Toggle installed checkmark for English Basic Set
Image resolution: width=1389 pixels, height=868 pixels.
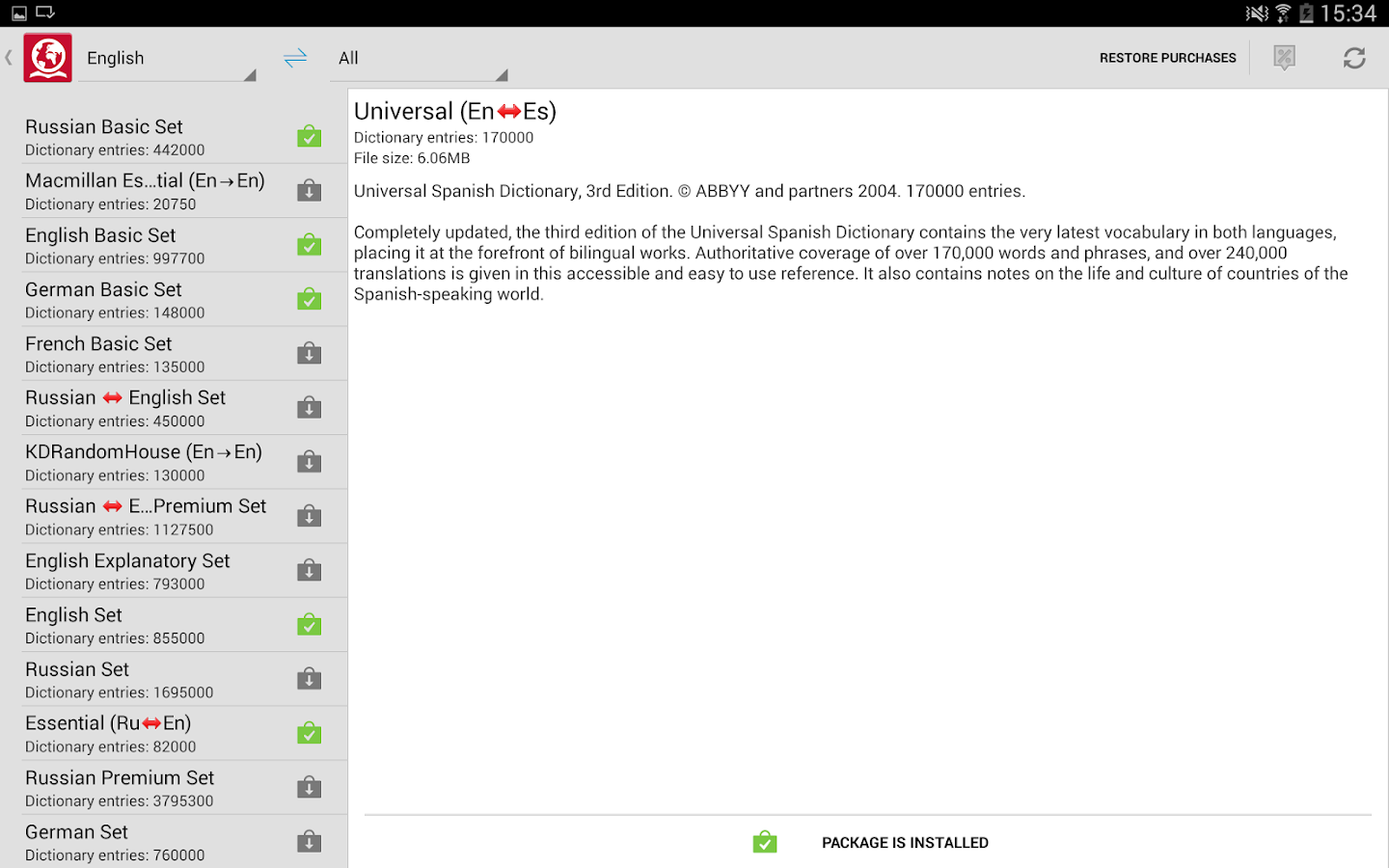pyautogui.click(x=309, y=244)
